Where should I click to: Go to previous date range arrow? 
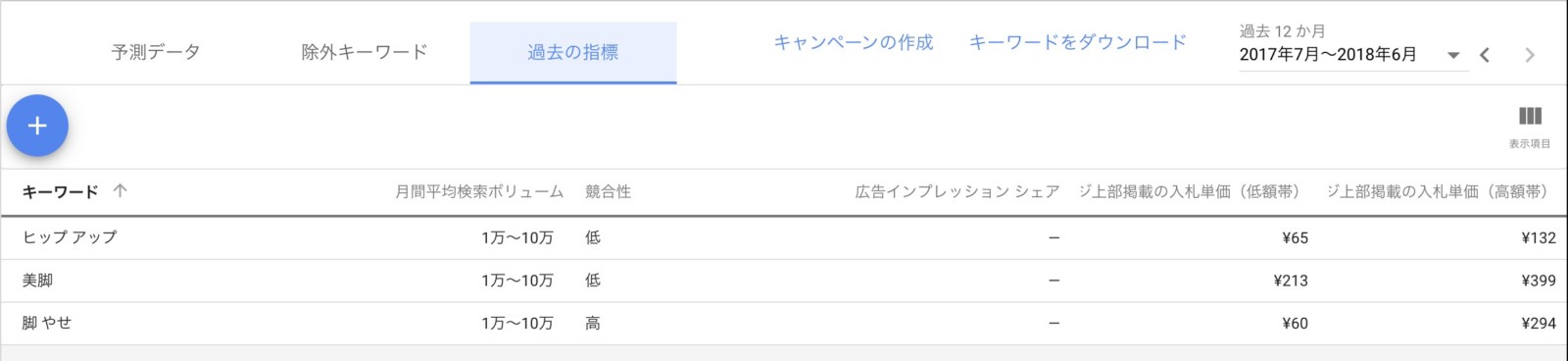click(1485, 55)
